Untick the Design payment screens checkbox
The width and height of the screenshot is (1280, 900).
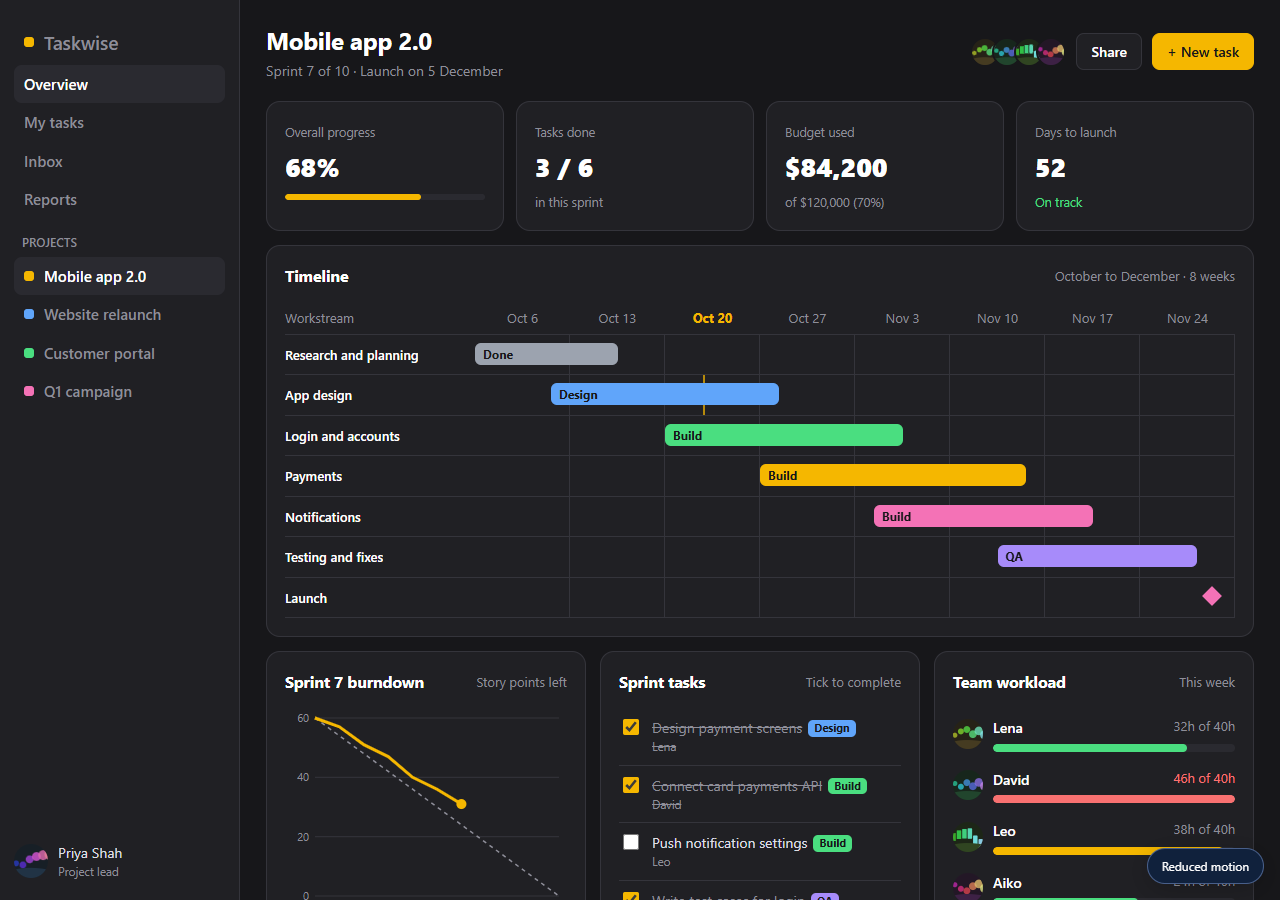[631, 727]
